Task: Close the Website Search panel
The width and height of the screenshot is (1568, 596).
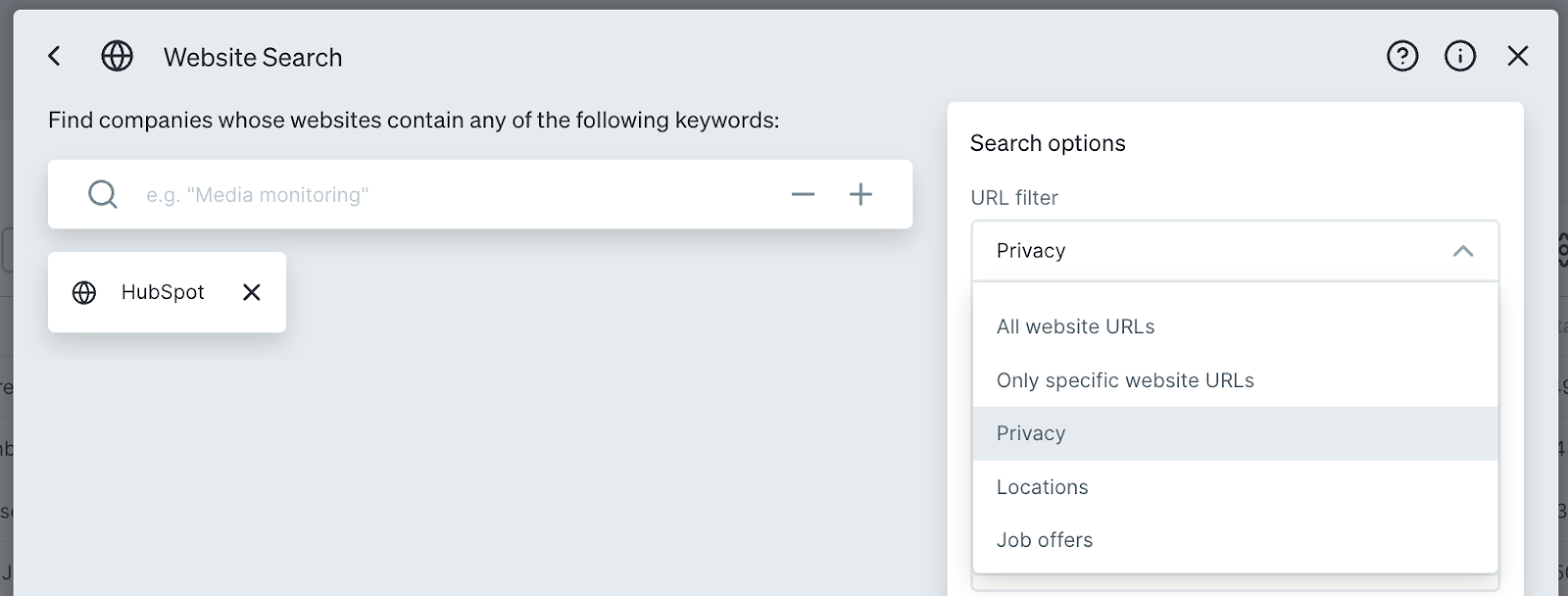Action: pos(1517,57)
